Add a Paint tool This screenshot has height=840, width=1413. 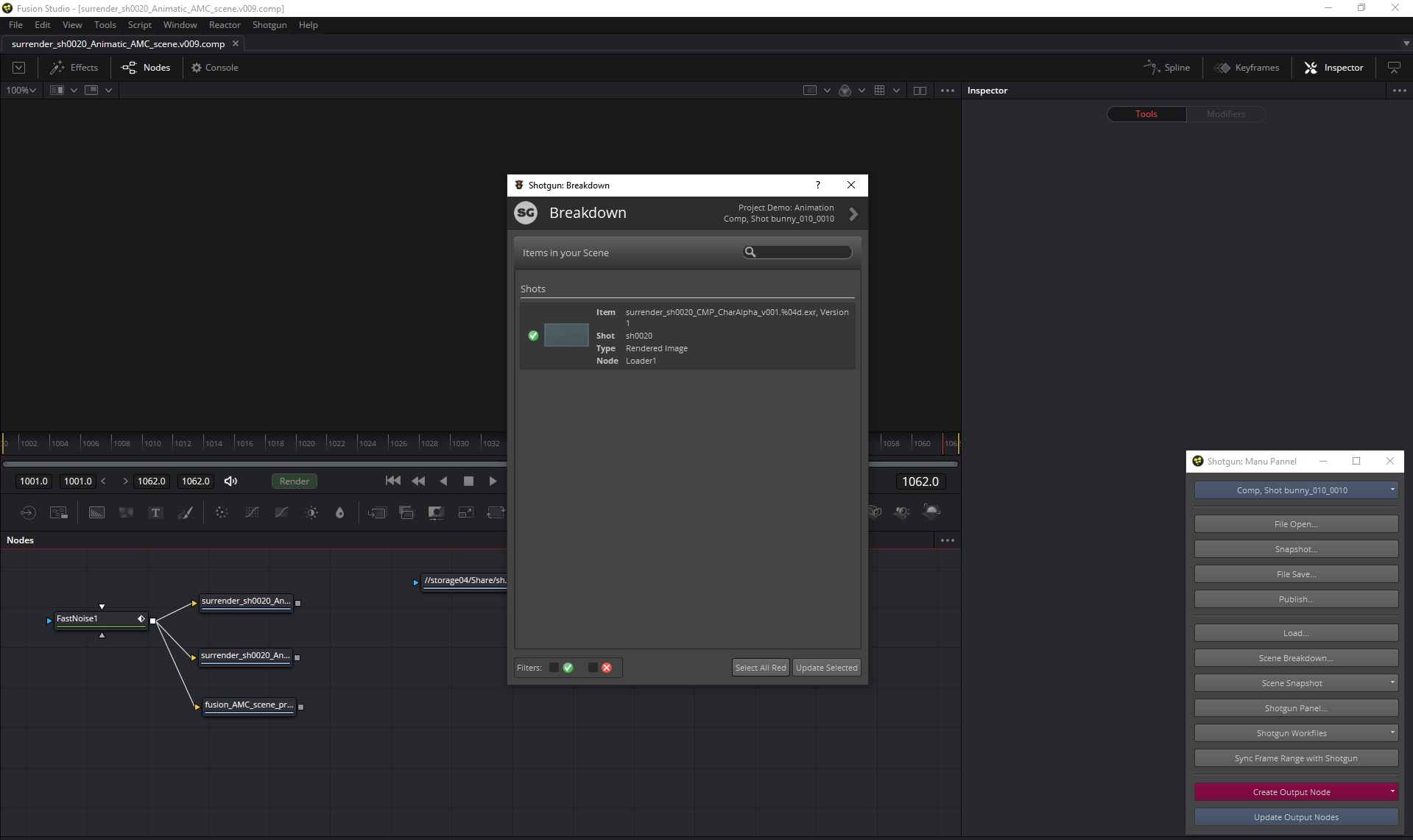(x=186, y=512)
